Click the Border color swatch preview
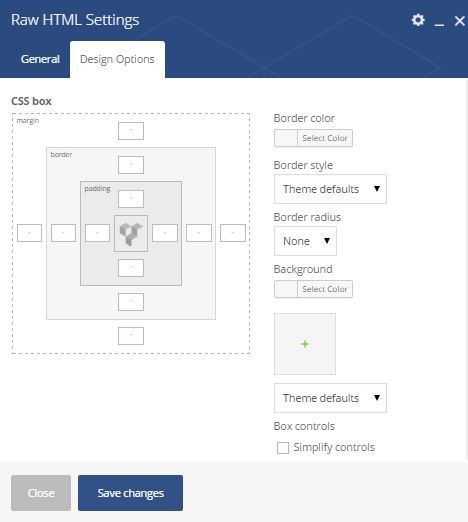 tap(286, 138)
